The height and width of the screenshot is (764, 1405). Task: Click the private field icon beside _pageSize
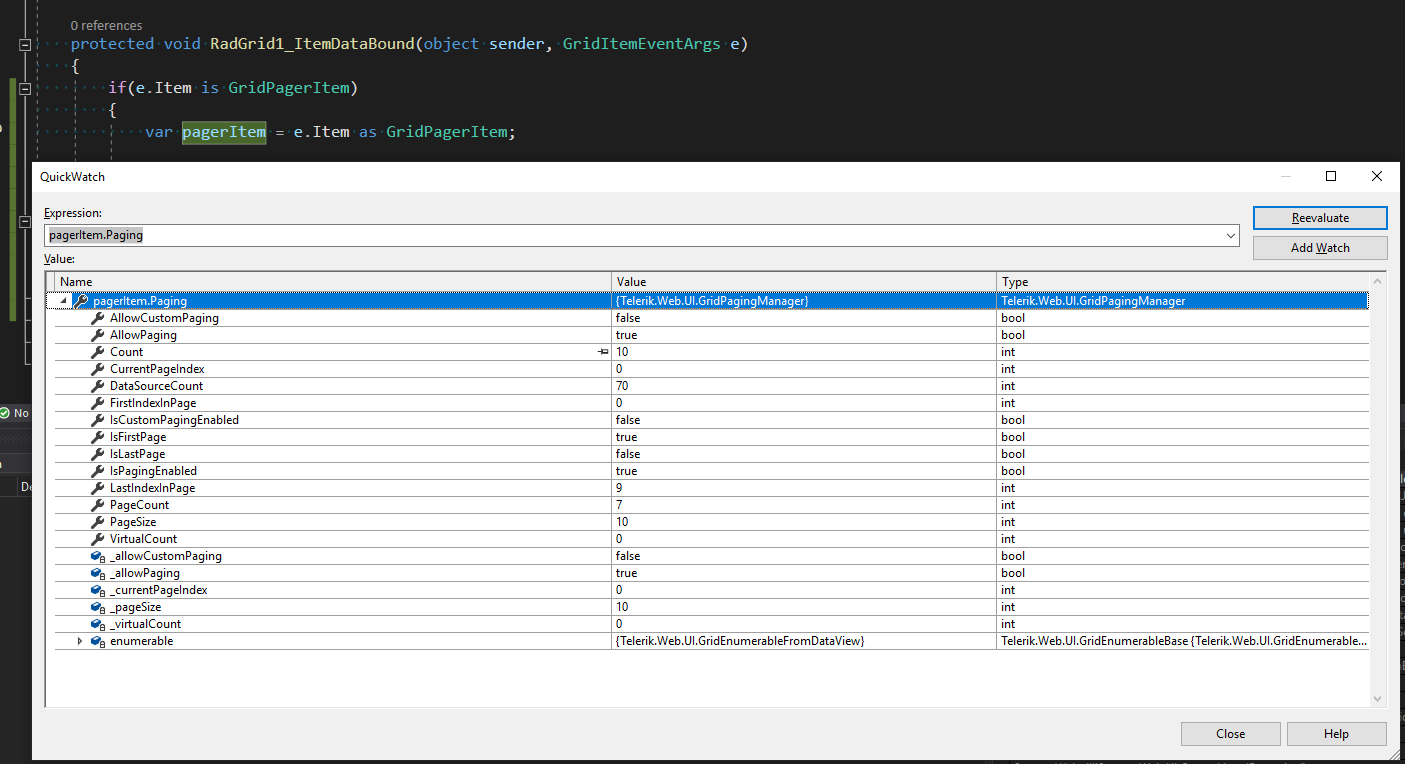coord(98,607)
